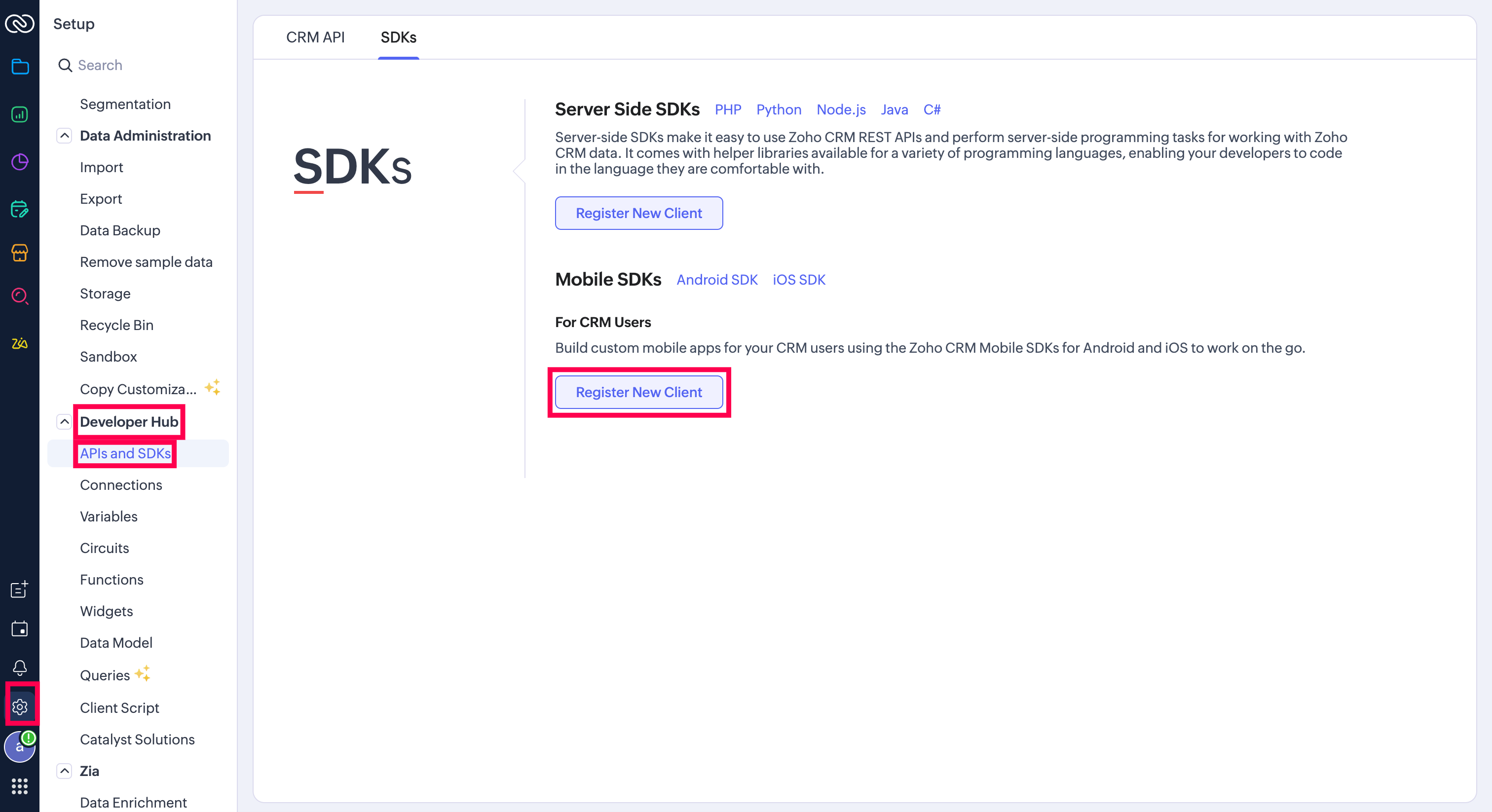Open the calendar icon in sidebar
The width and height of the screenshot is (1492, 812).
point(20,628)
